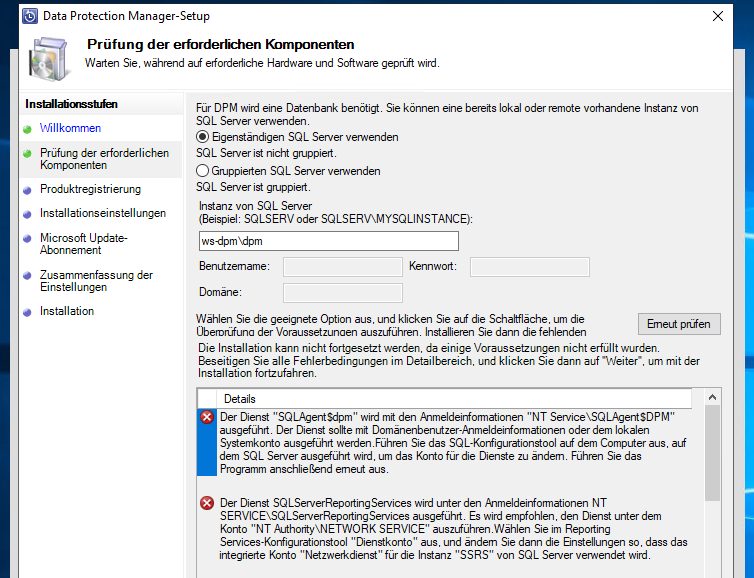Click the text 'SQL Server ist nicht gruppiert.'
This screenshot has width=754, height=578.
click(266, 153)
